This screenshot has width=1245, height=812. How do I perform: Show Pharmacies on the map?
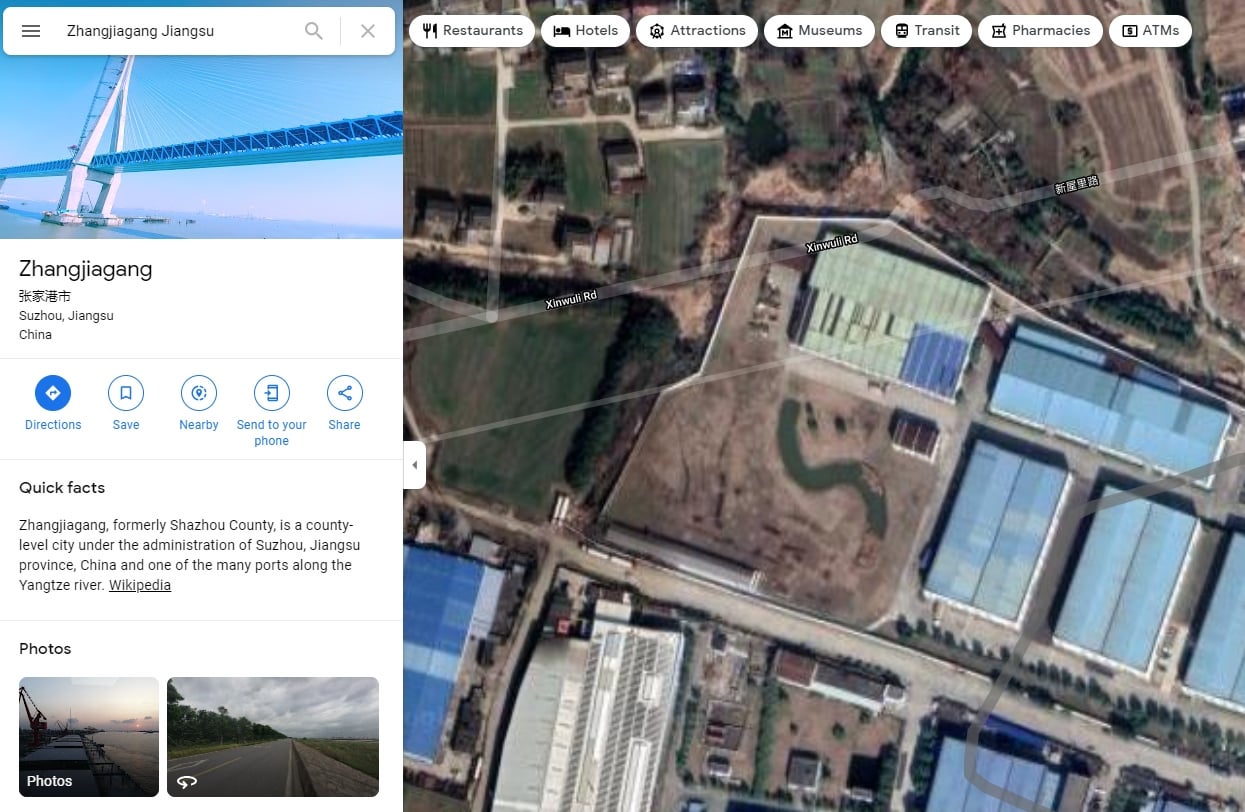tap(1040, 31)
